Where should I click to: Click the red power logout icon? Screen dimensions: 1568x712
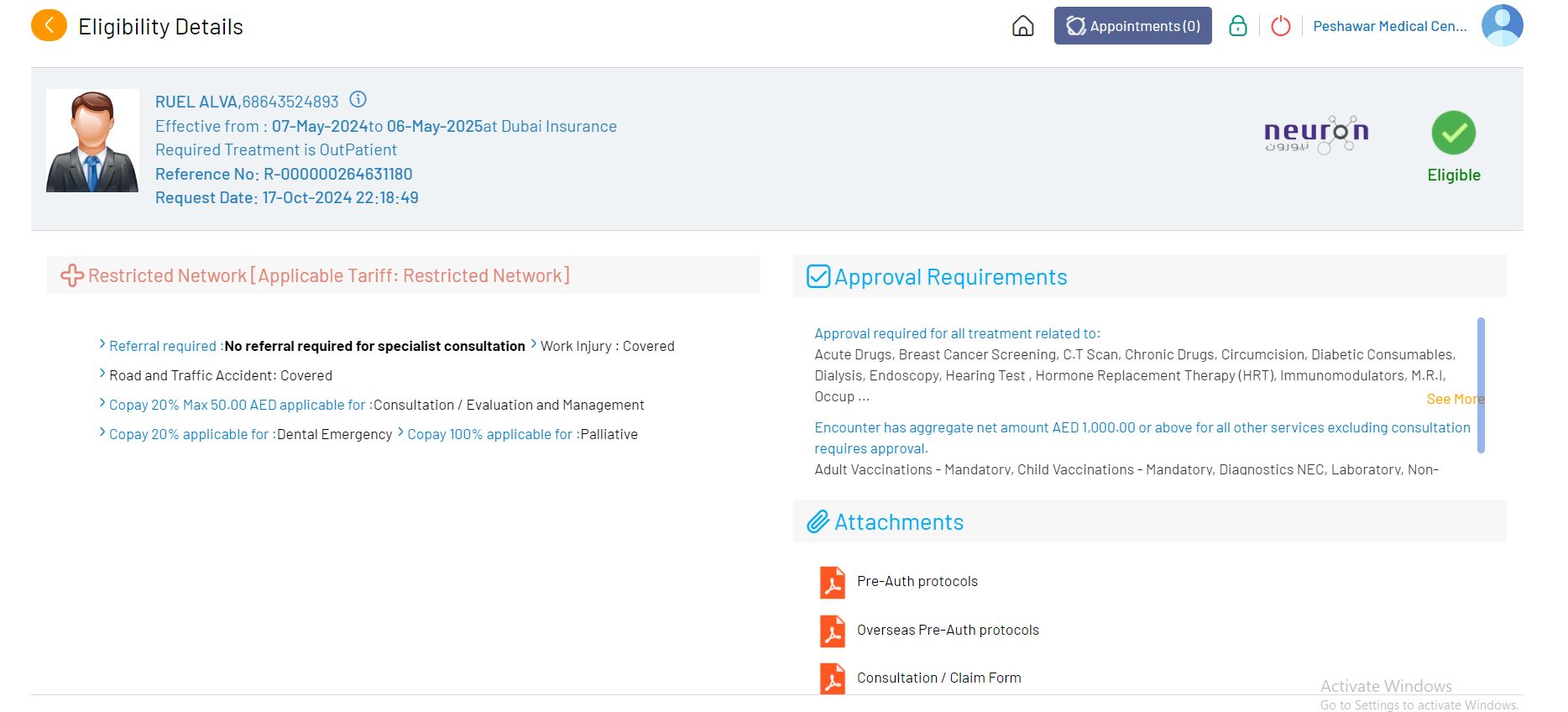coord(1280,26)
